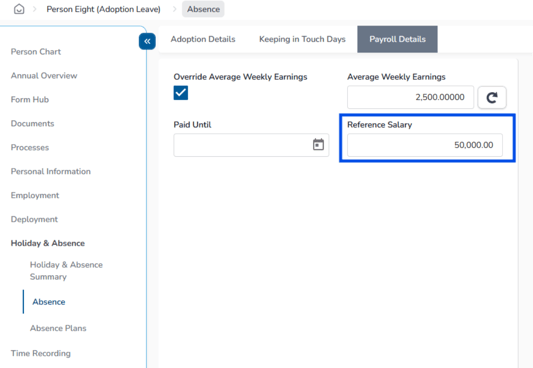Click Person Eight (Adoption Leave) breadcrumb
The width and height of the screenshot is (533, 368).
tap(103, 9)
